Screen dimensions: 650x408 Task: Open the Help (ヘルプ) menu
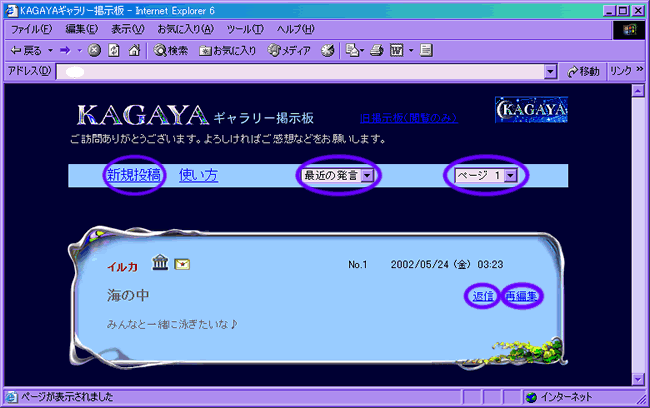point(296,29)
